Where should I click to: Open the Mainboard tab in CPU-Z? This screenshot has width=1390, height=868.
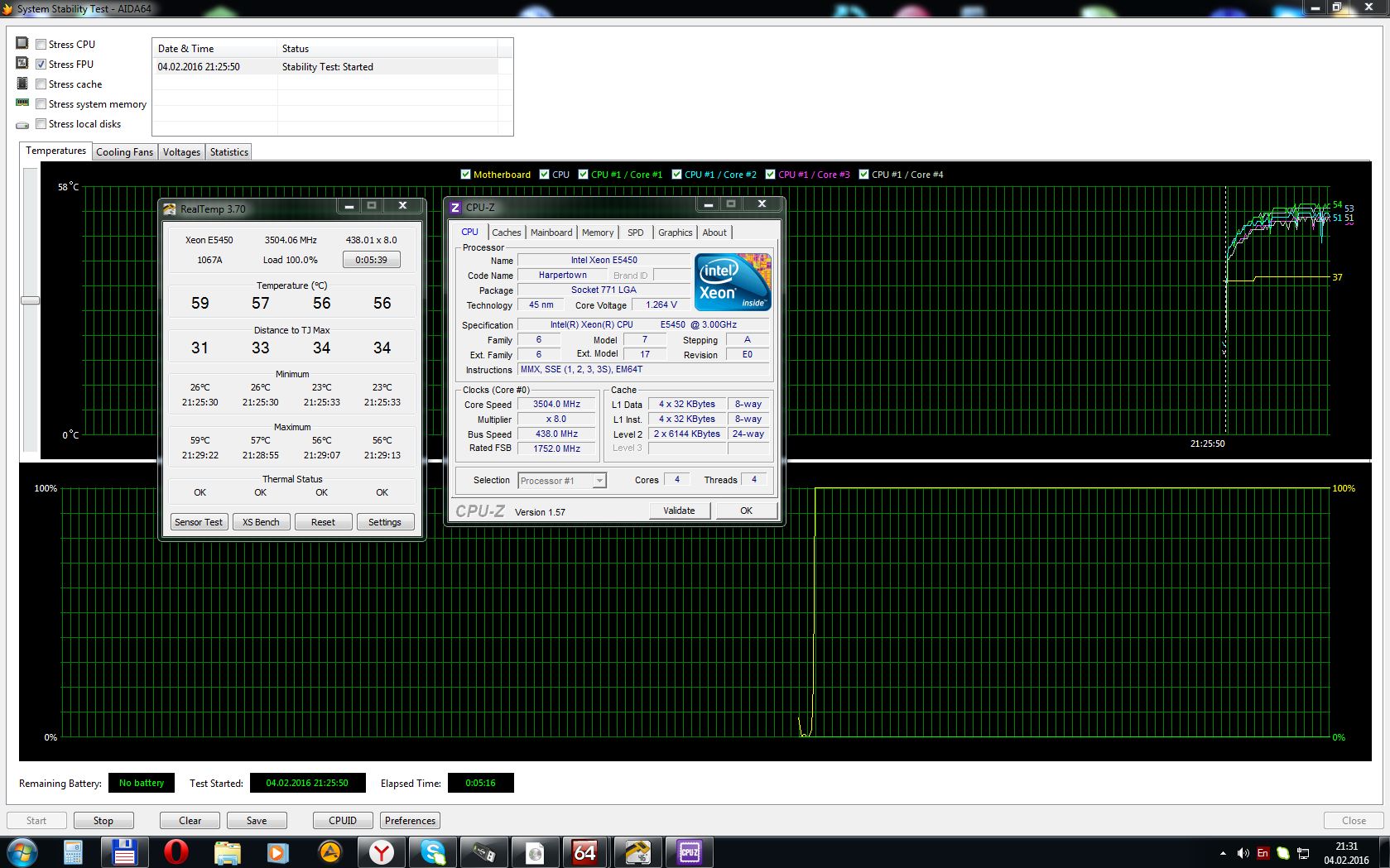(x=551, y=233)
